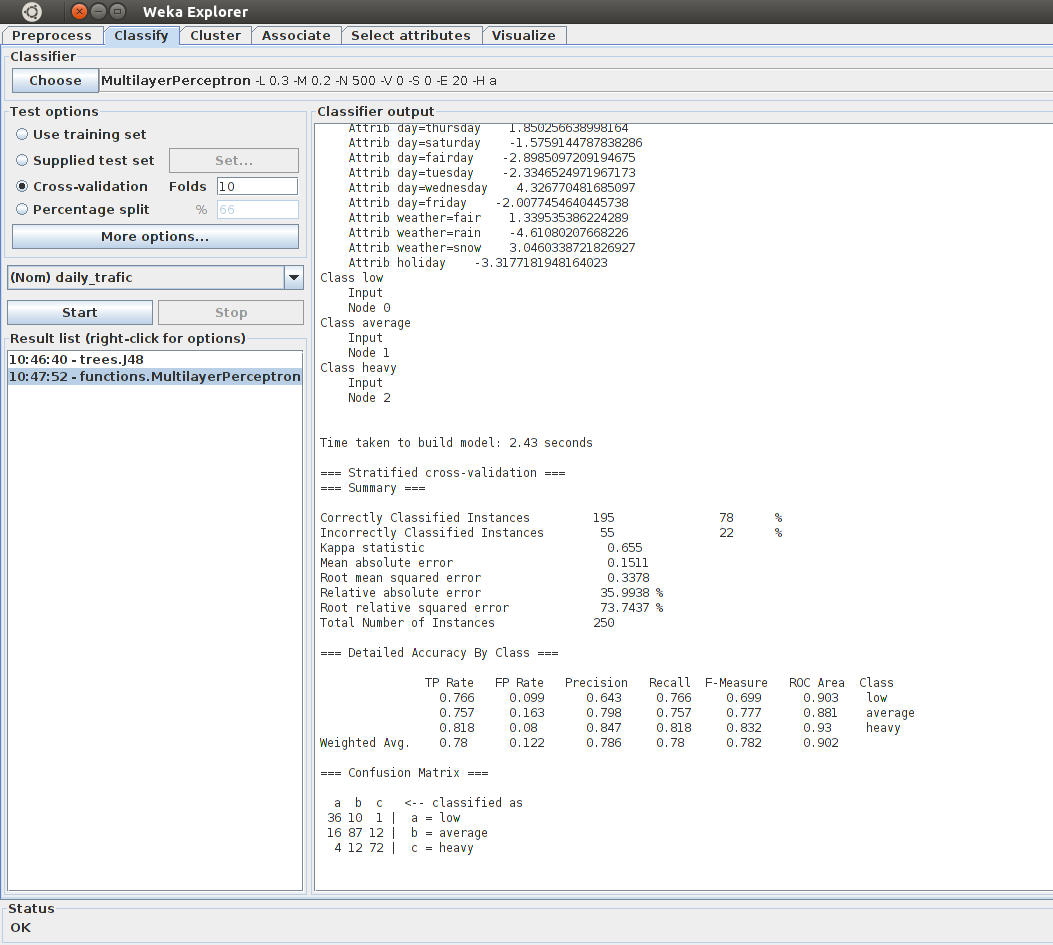Switch to the Preprocess tab
Screen dimensions: 1053x945
tap(52, 36)
